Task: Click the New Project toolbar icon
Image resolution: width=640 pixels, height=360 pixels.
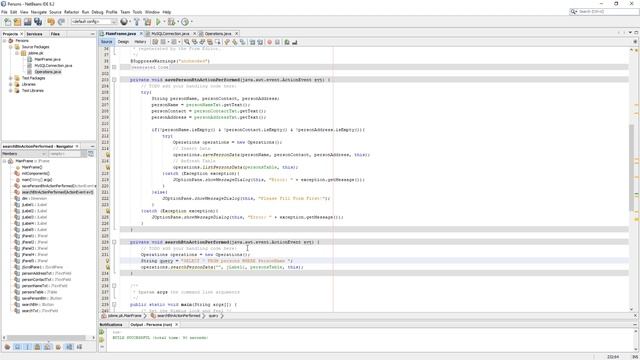Action: tap(17, 22)
